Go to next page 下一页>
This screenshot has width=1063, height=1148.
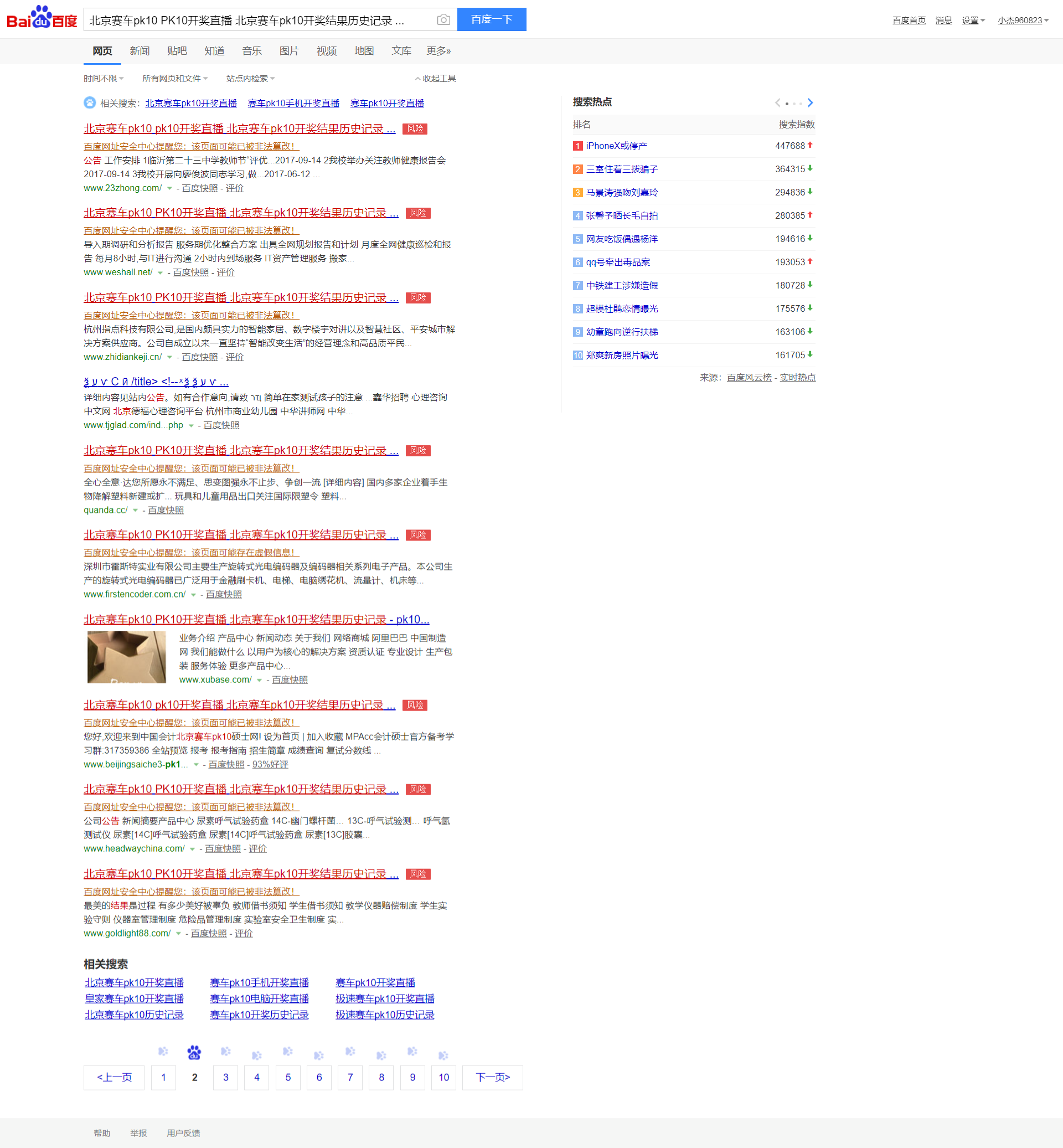pos(493,1077)
